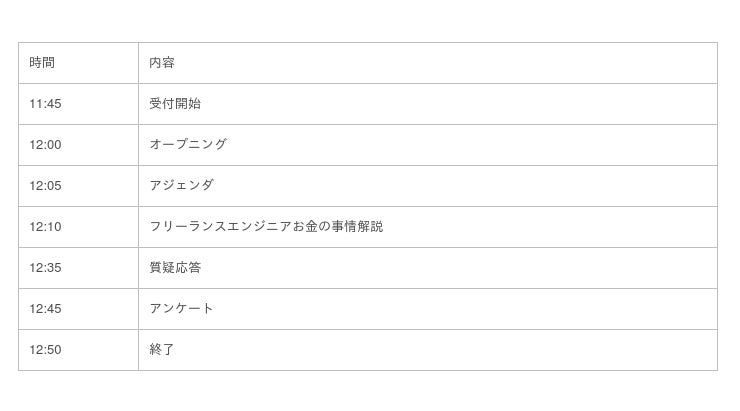740x411 pixels.
Task: Select the 12:10 time cell
Action: coord(45,227)
